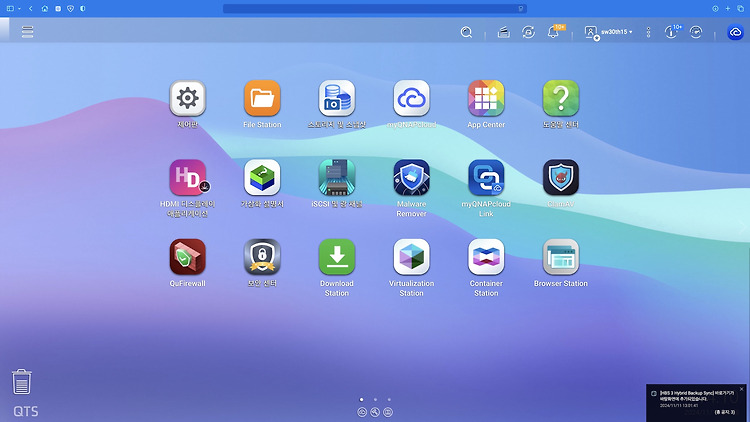Open the Control Panel (제어판) app
Viewport: 750px width, 422px height.
pos(188,98)
